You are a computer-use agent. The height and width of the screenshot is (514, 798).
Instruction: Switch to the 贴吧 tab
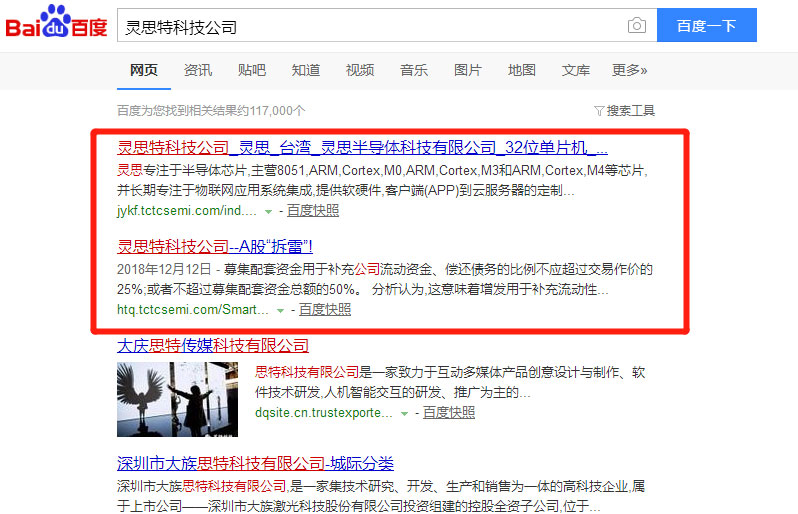coord(252,70)
